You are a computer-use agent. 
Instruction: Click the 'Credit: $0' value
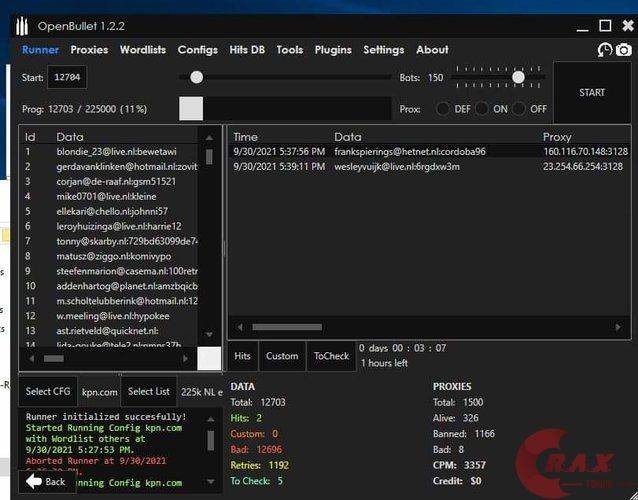click(457, 481)
